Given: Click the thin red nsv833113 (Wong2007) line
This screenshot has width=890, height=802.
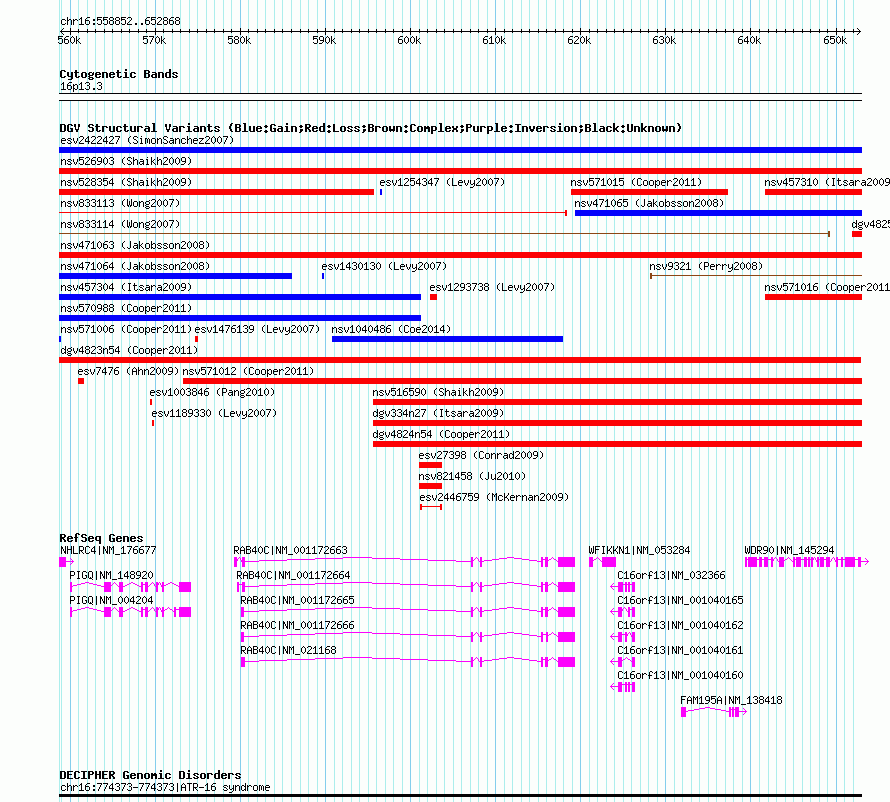Looking at the screenshot, I should (x=313, y=213).
